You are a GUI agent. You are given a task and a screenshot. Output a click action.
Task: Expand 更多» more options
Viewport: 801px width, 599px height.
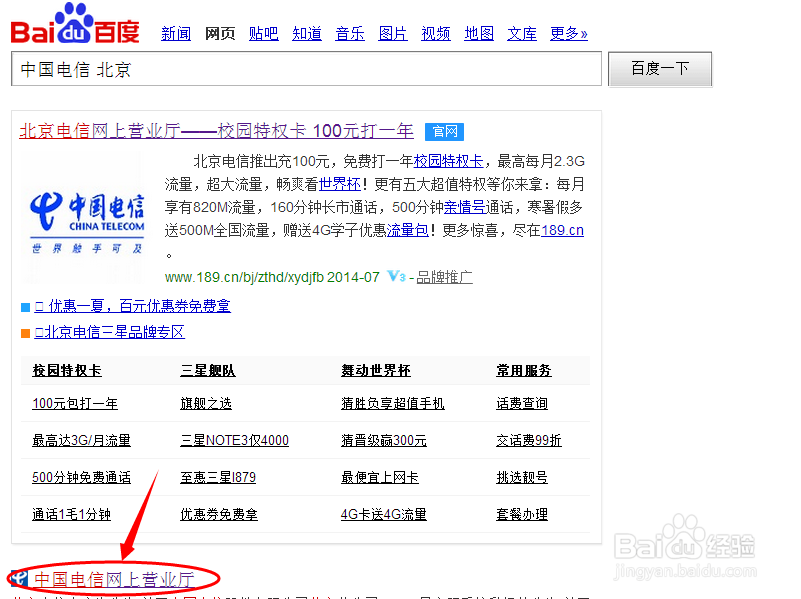tap(569, 34)
